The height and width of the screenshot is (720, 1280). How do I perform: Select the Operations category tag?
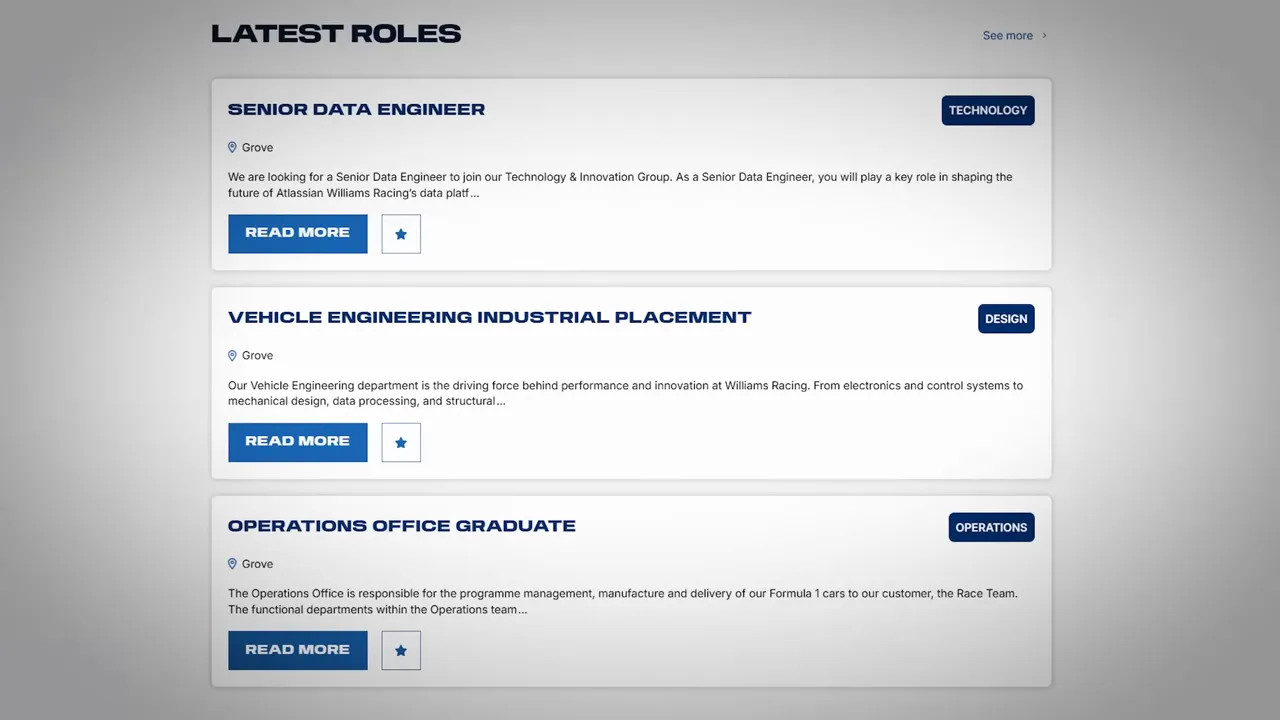(991, 527)
